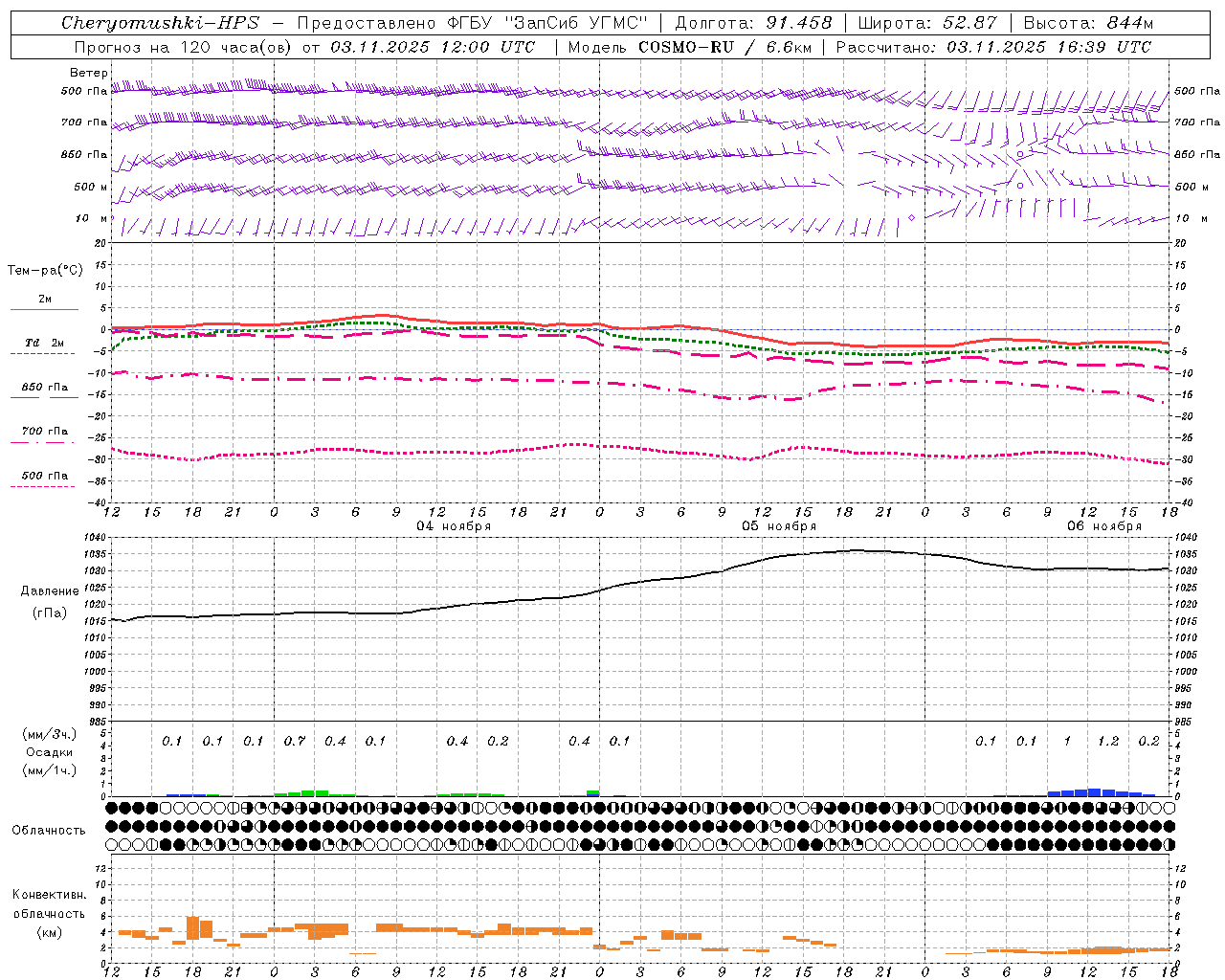Click the Ветер wind panel label
The width and height of the screenshot is (1225, 980).
[89, 73]
